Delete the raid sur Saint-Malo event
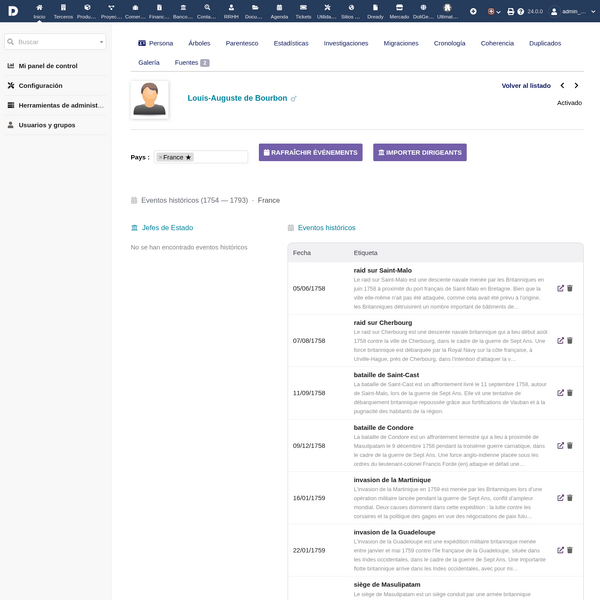 (570, 289)
